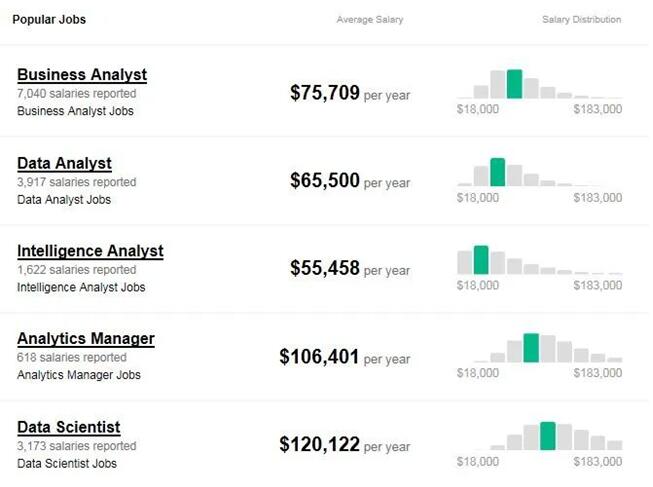Click the Data Analyst Jobs link
Image resolution: width=653 pixels, height=487 pixels.
tap(64, 199)
